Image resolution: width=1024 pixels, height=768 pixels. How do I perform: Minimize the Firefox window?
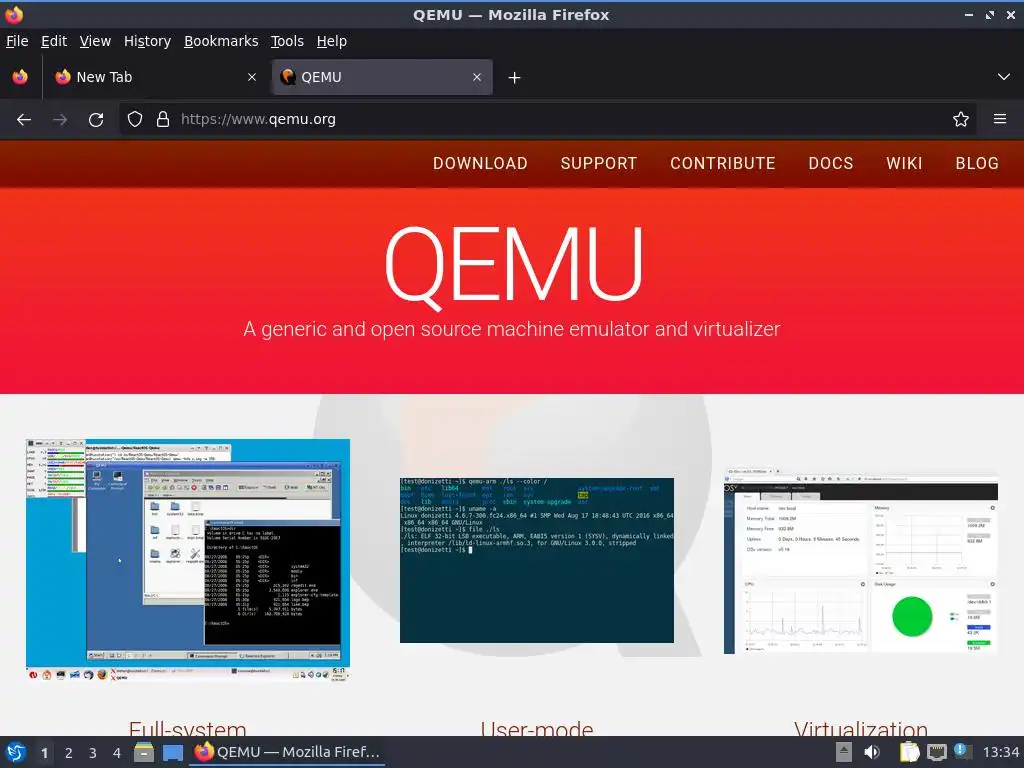(x=968, y=14)
